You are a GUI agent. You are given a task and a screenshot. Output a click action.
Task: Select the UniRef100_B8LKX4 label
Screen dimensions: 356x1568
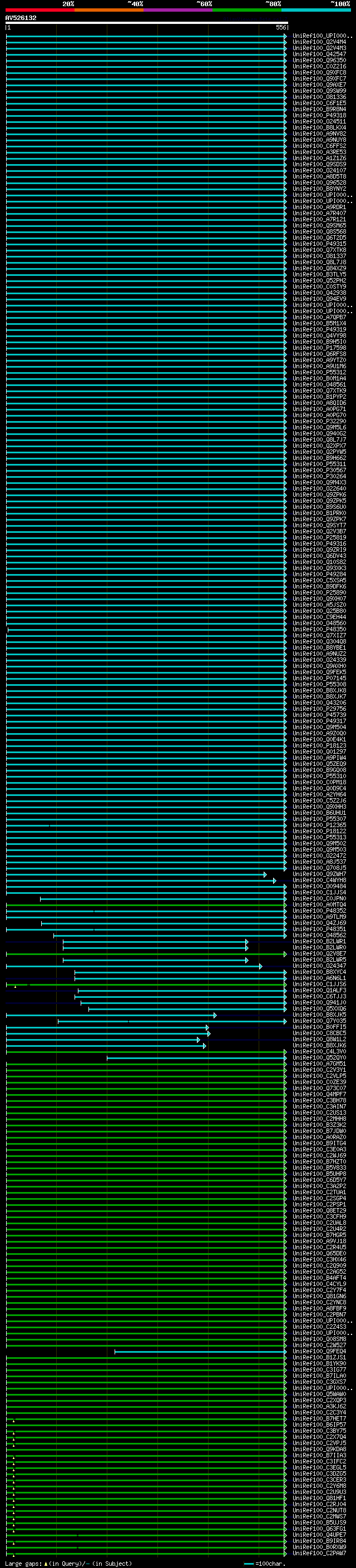coord(319,128)
